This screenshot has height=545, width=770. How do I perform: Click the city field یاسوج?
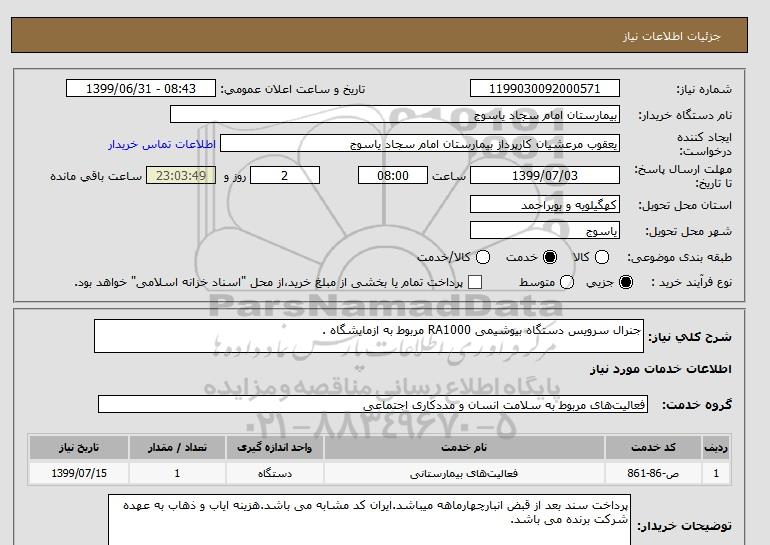(545, 230)
